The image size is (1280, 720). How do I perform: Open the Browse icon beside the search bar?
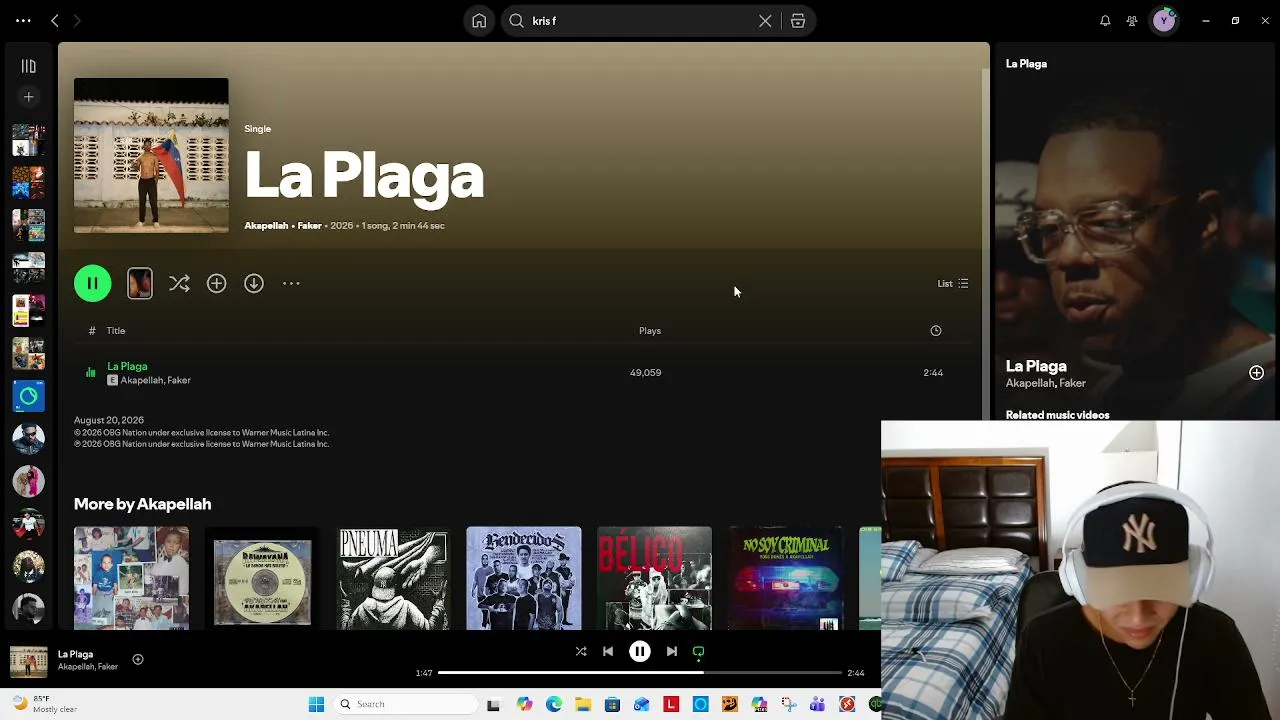pos(798,21)
